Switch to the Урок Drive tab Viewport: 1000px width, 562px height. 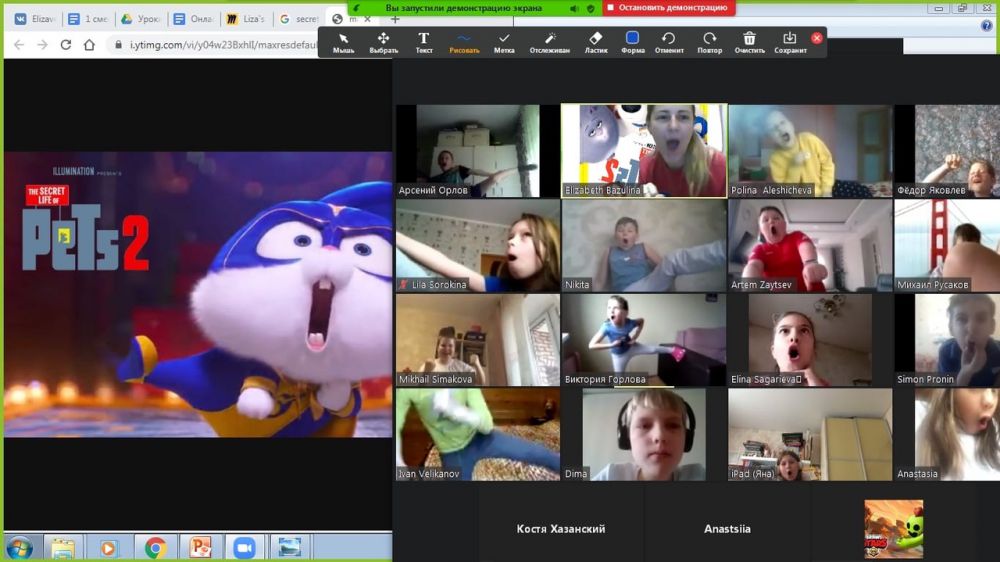[141, 19]
